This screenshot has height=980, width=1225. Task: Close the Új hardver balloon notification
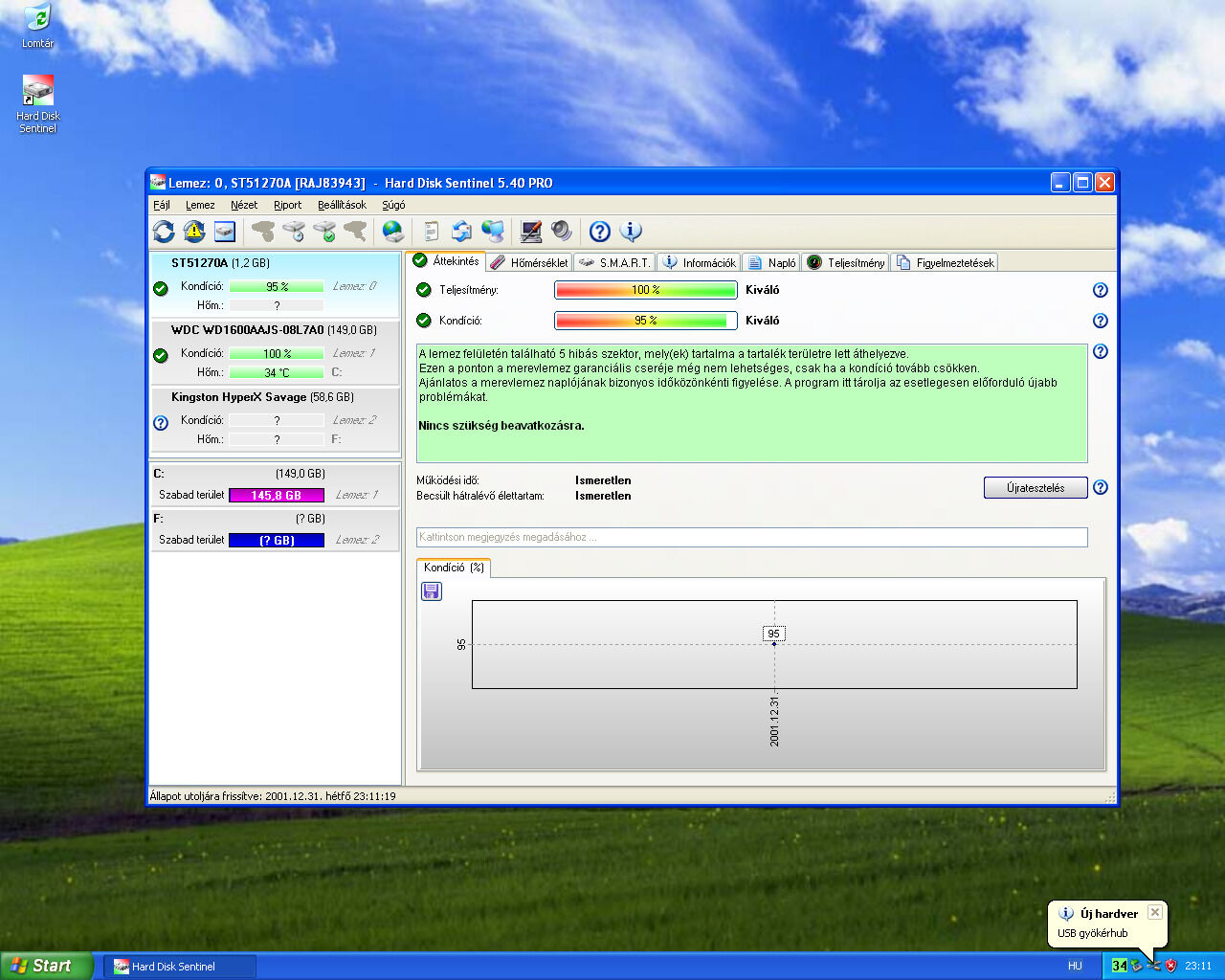(x=1155, y=912)
